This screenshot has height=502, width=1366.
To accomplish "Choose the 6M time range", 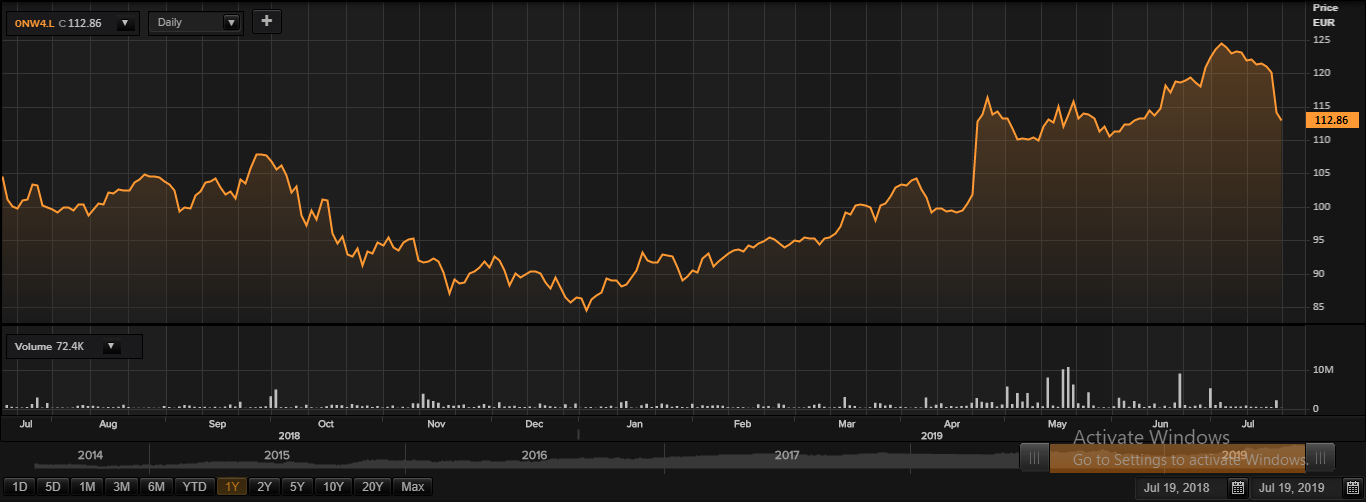I will [156, 487].
